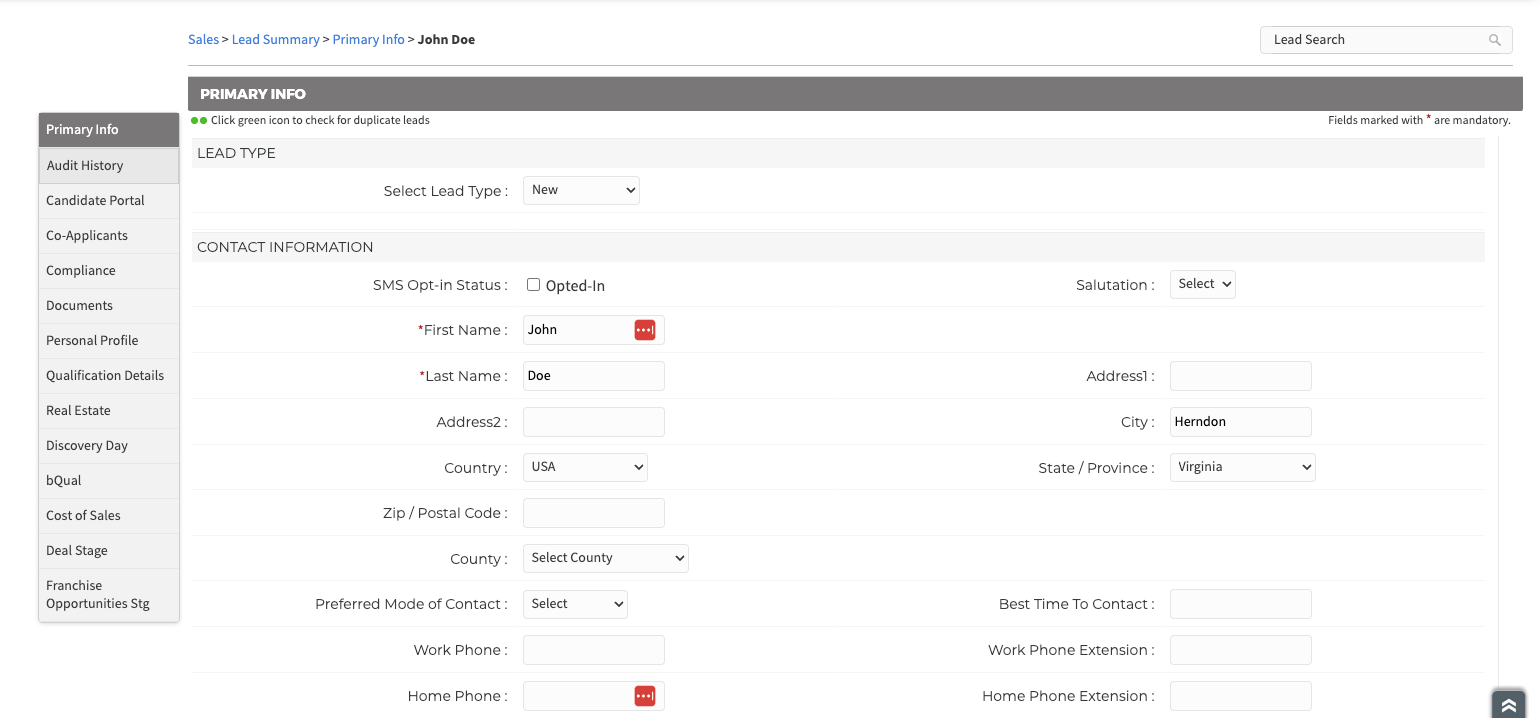Navigate to Lead Summary breadcrumb link

coord(275,40)
